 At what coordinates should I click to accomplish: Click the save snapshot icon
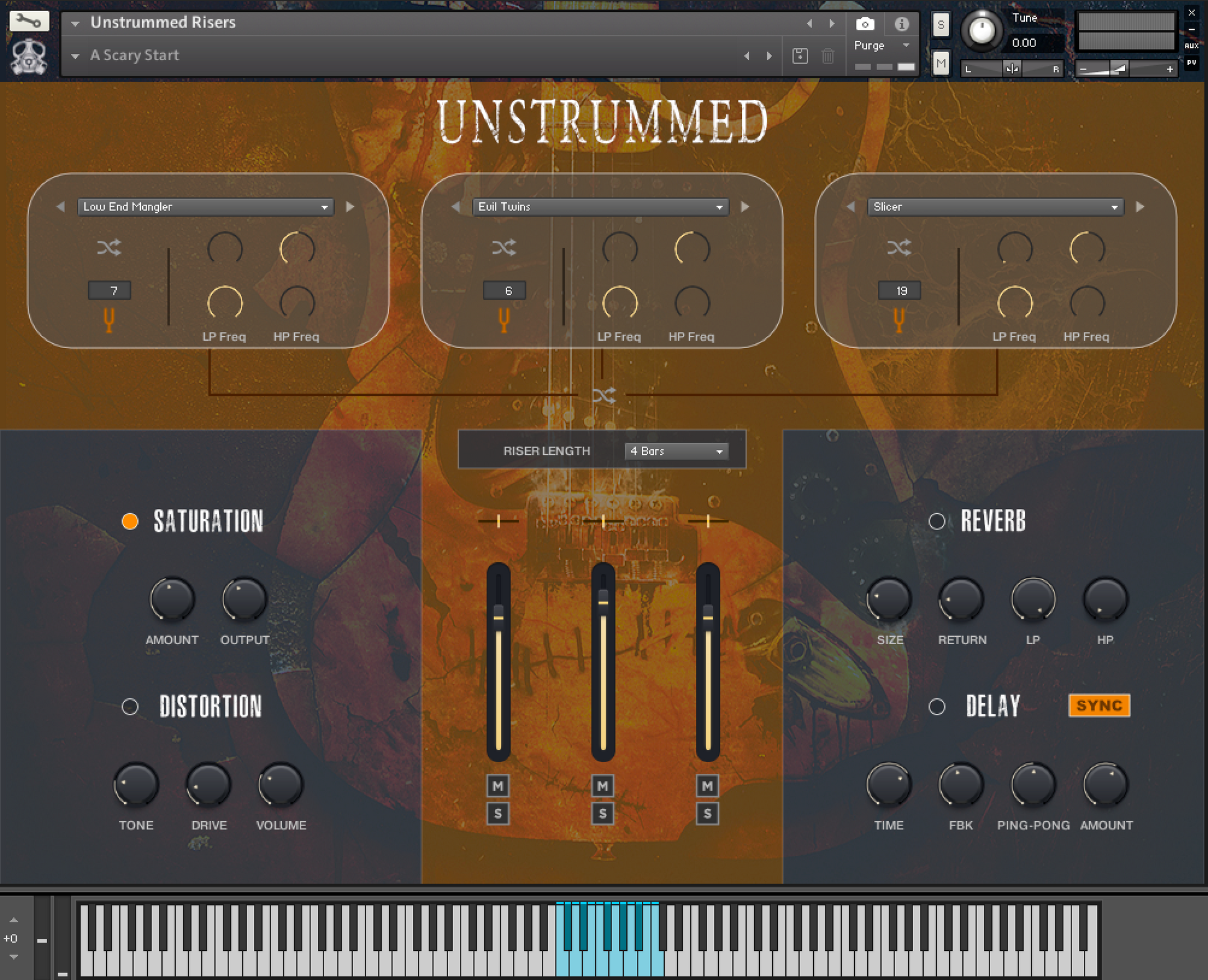[800, 56]
